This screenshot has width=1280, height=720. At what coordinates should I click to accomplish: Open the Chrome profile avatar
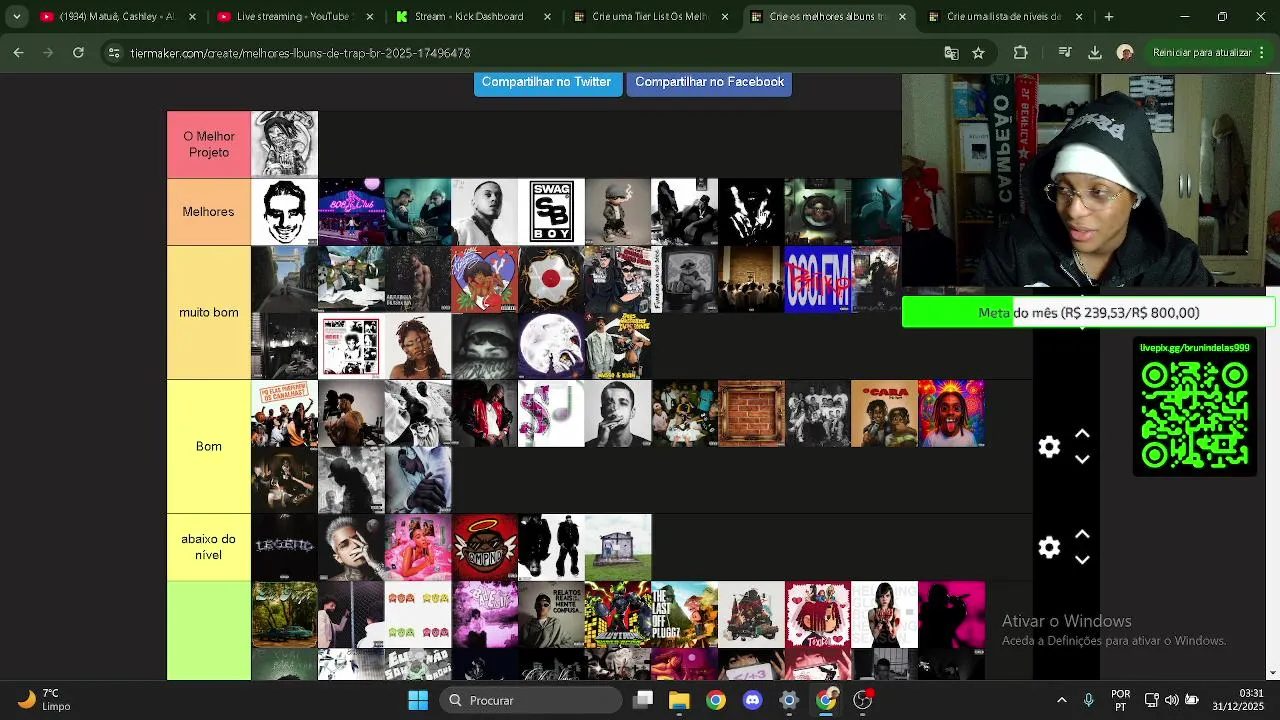tap(1125, 53)
